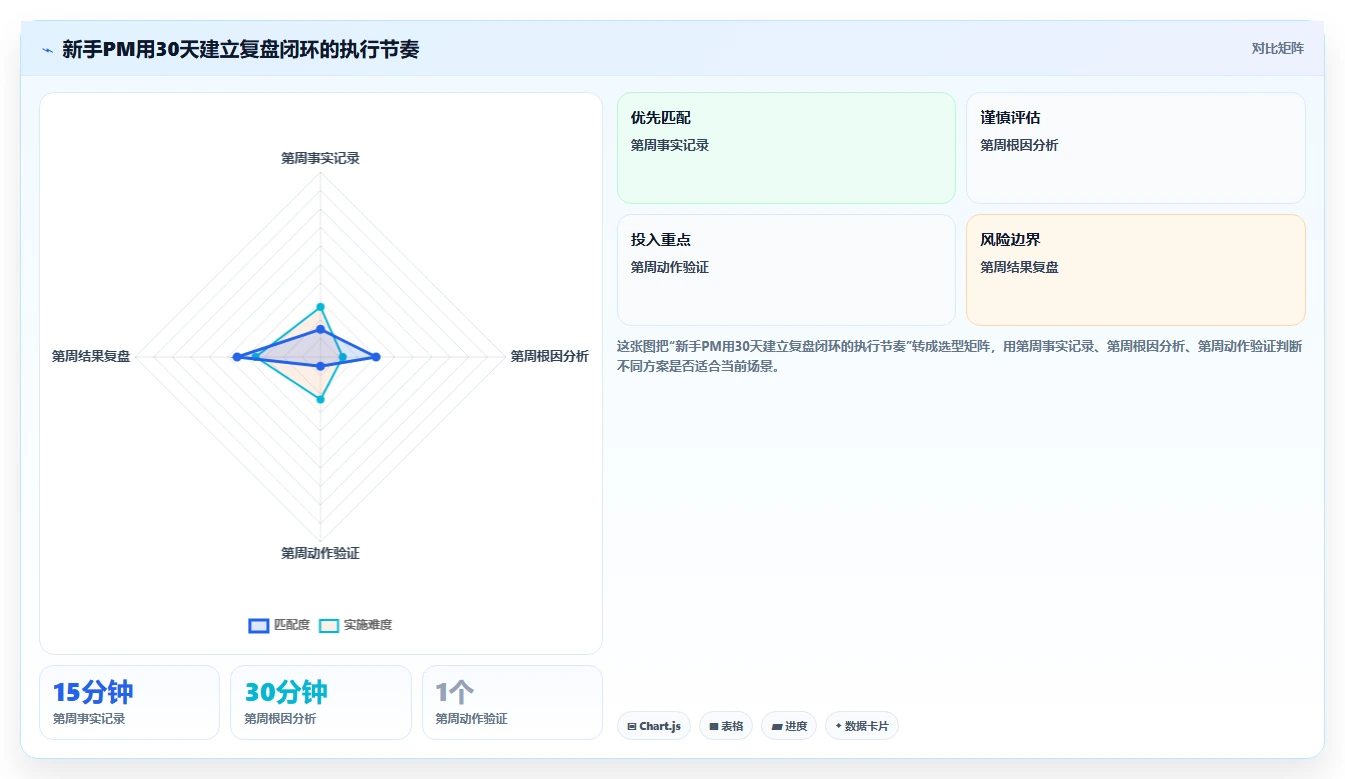Click the 15分钟 stat card
The width and height of the screenshot is (1345, 779).
coord(129,702)
